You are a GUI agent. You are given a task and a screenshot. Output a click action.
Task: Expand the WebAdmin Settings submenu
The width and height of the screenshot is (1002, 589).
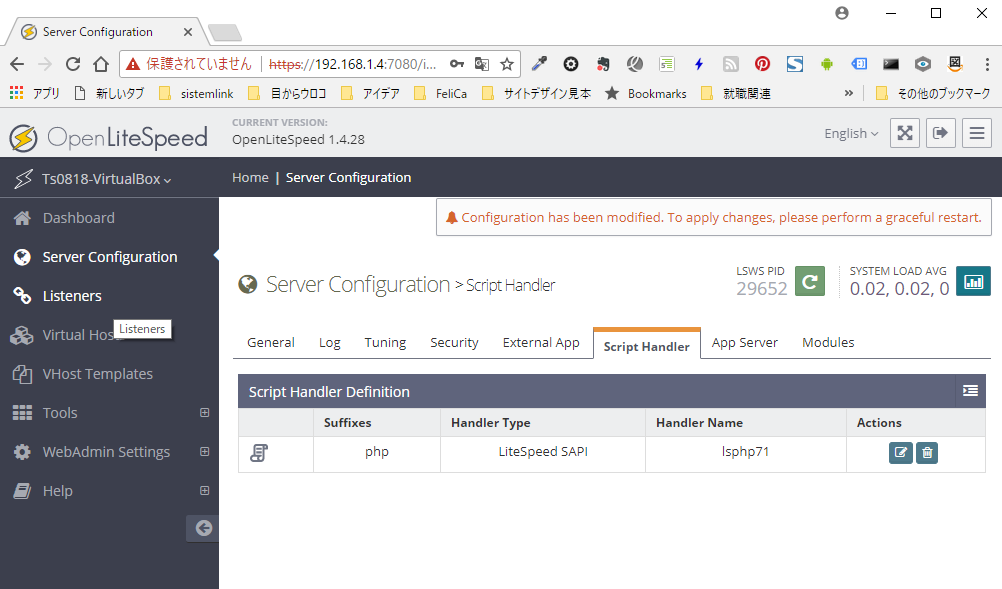point(204,452)
